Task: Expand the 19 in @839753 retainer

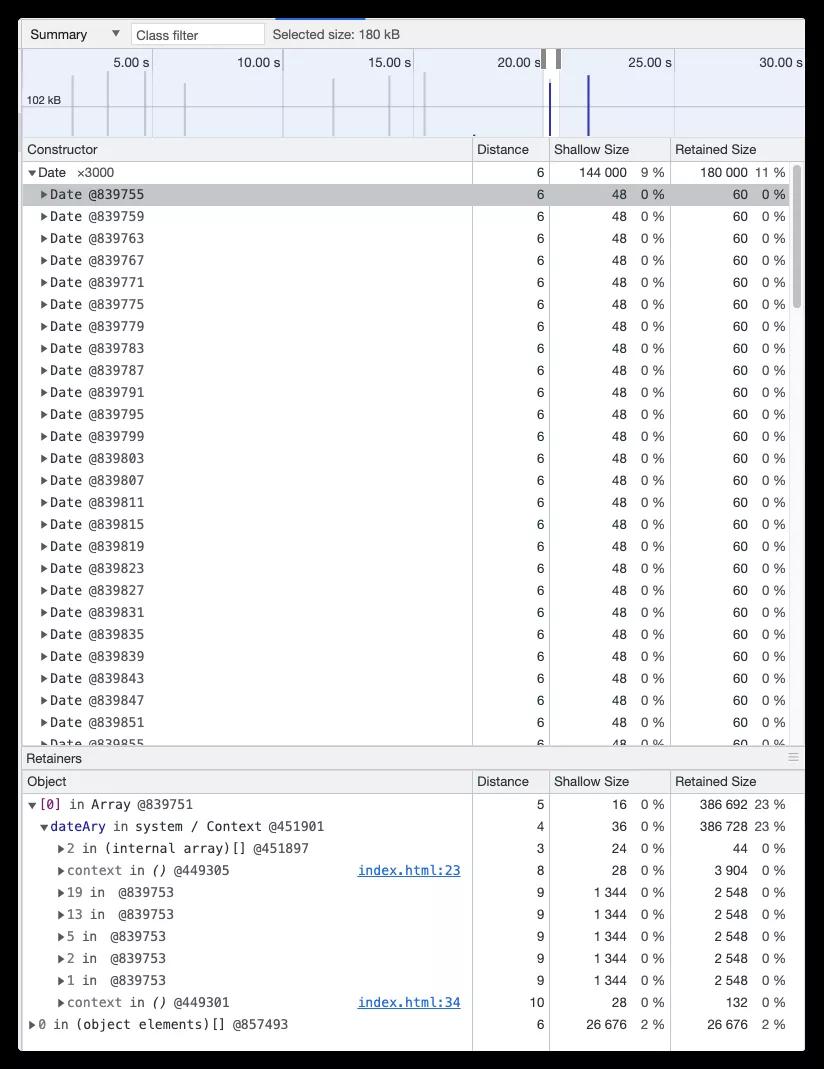Action: (61, 892)
